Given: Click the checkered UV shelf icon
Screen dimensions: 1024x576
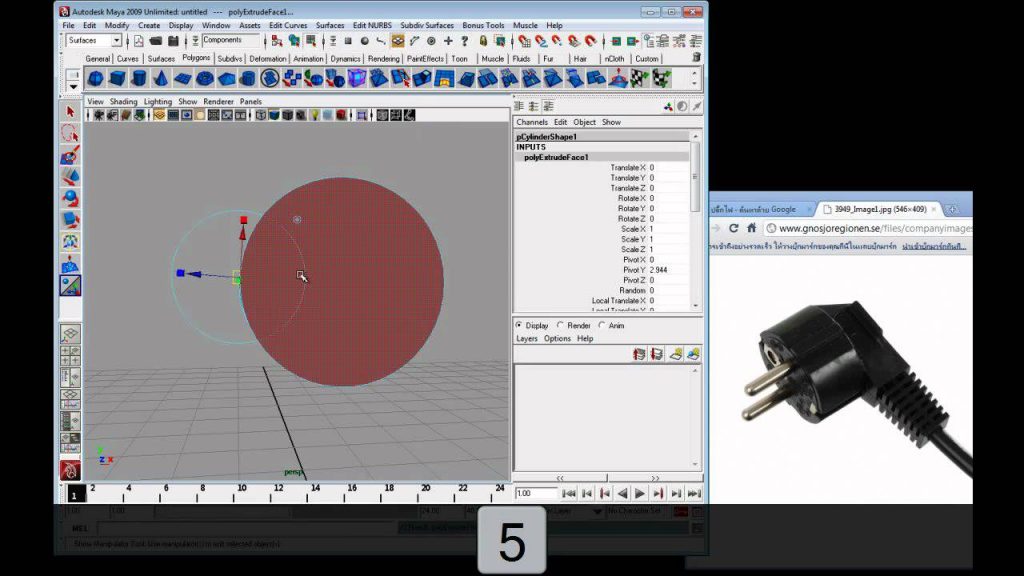Looking at the screenshot, I should tap(639, 79).
